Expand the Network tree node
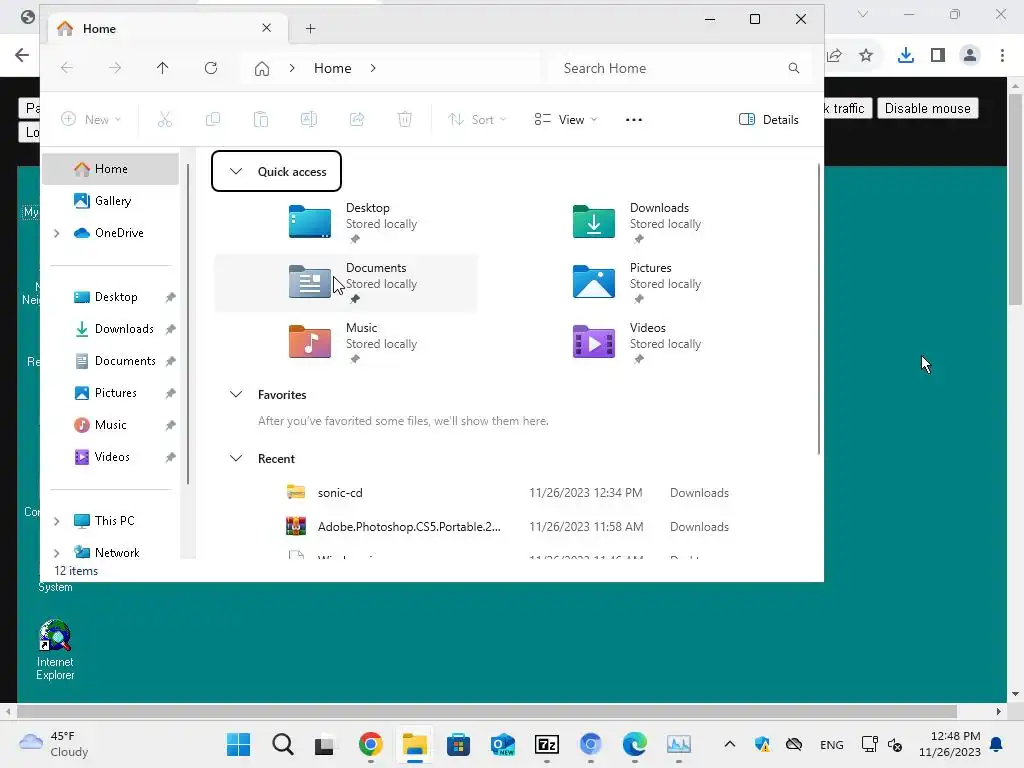This screenshot has height=768, width=1024. click(57, 553)
